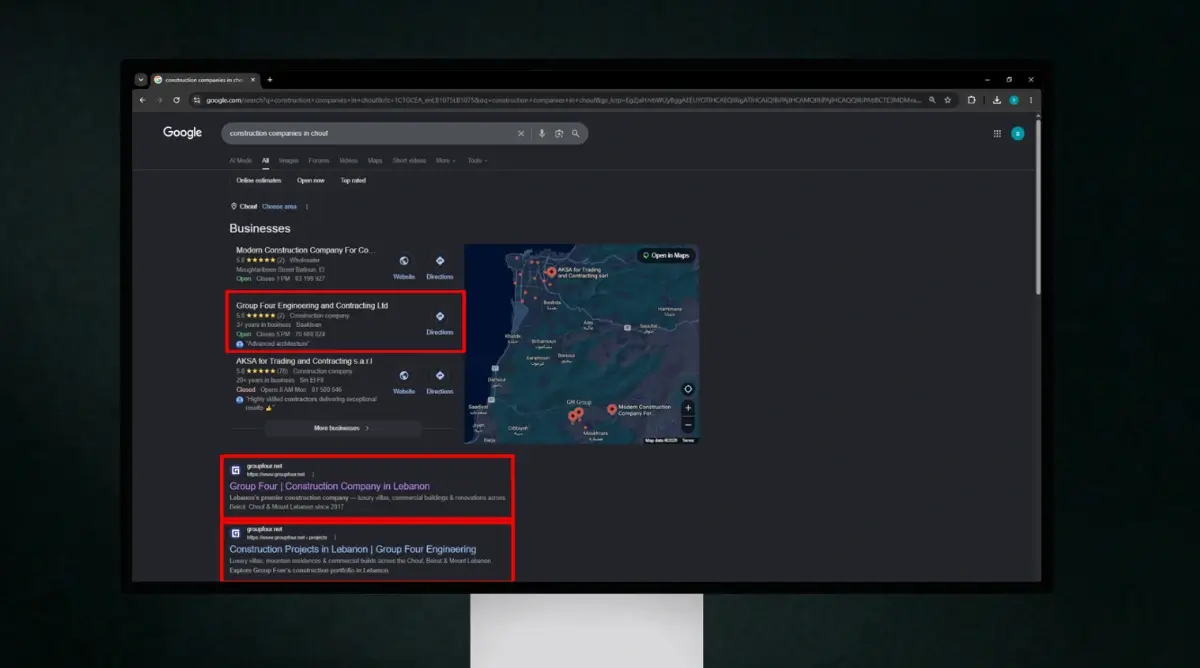Bookmark the page with the star icon
Screen dimensions: 1200x668
948,100
